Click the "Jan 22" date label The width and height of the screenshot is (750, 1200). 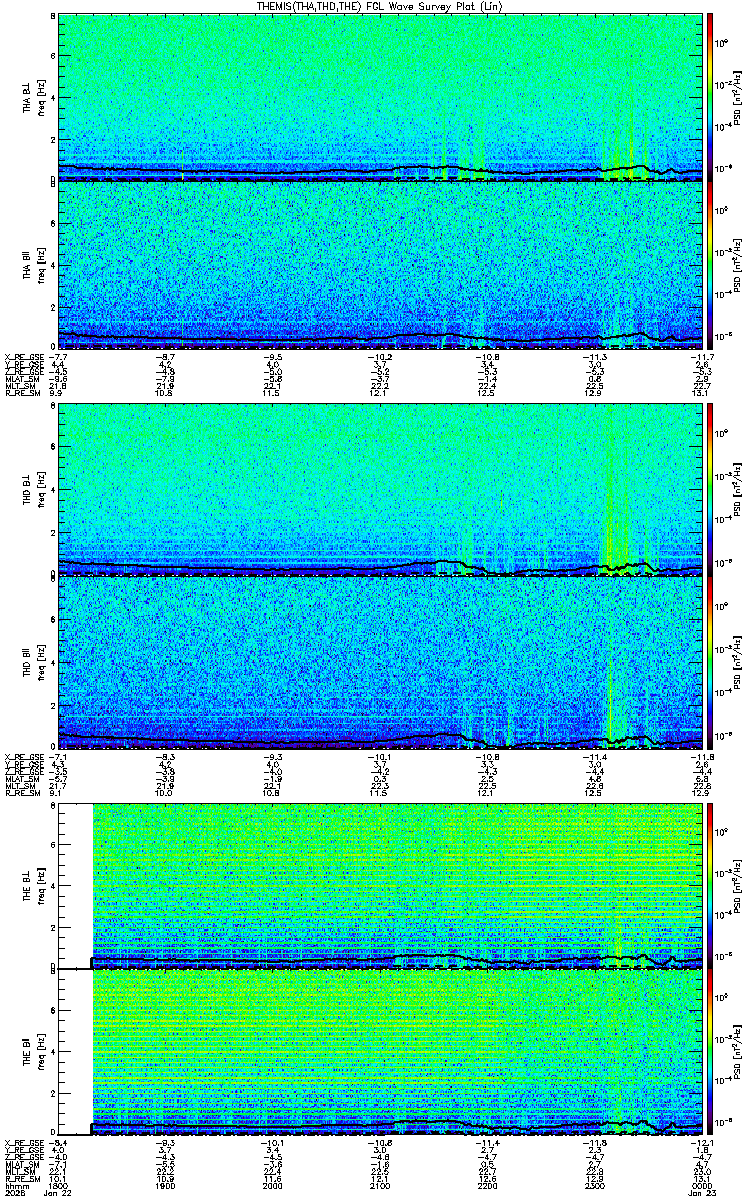[60, 1192]
